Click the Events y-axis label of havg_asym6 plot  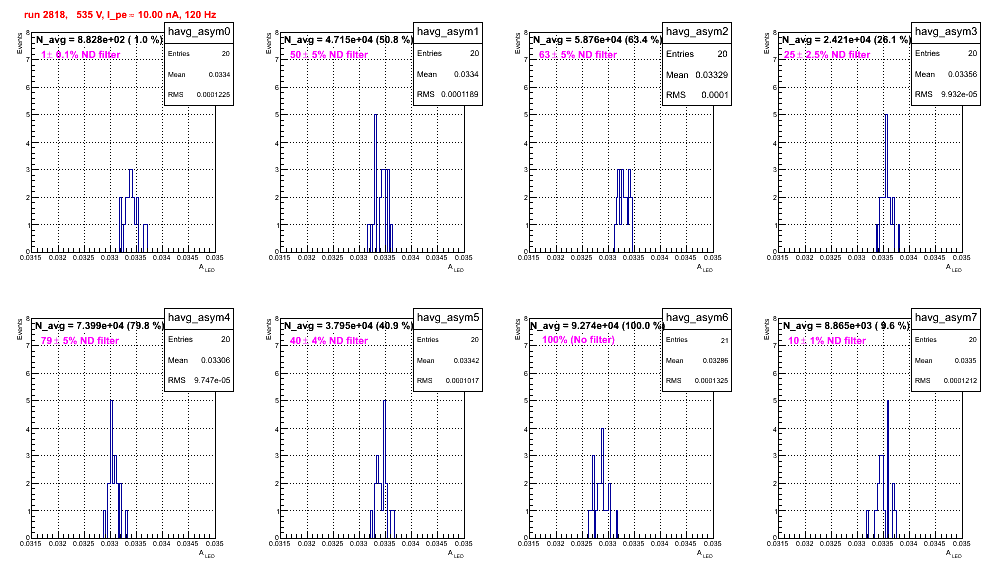(518, 329)
